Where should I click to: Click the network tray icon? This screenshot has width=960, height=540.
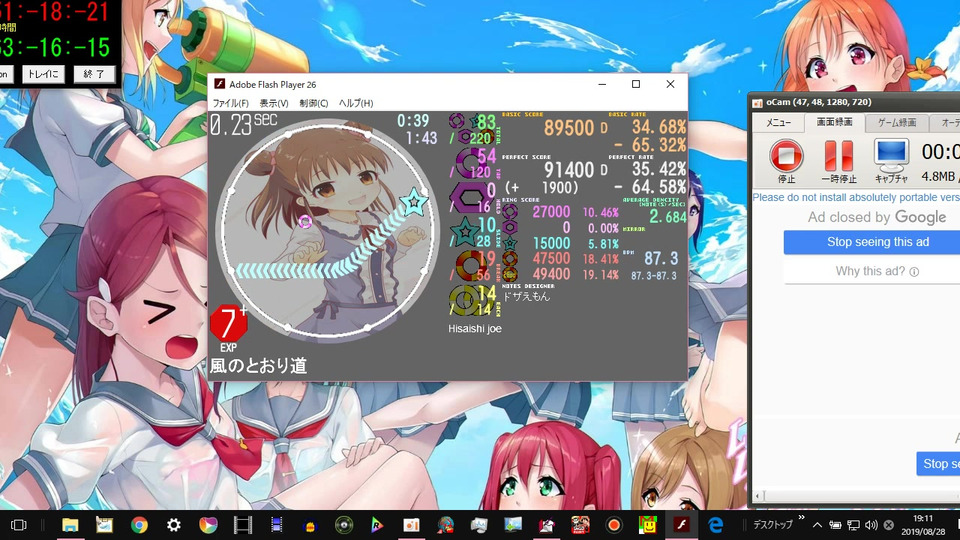[x=853, y=525]
